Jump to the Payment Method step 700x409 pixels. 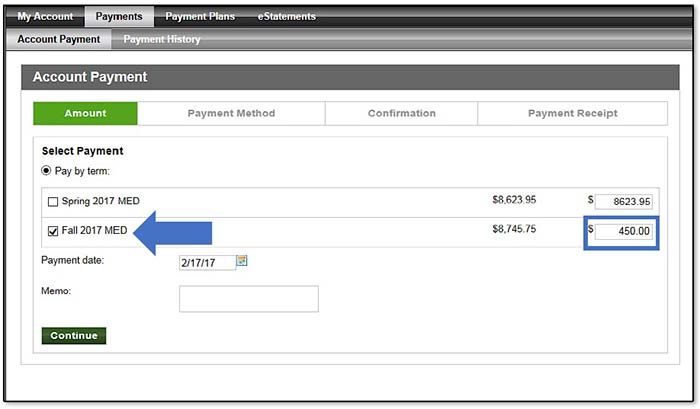click(231, 113)
